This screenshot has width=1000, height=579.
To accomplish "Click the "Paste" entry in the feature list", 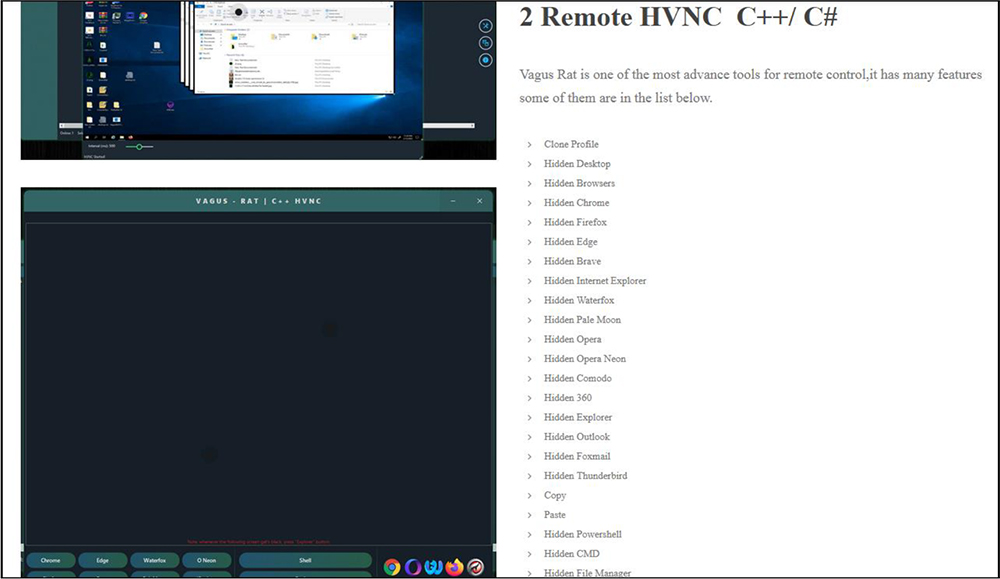I will (x=555, y=515).
